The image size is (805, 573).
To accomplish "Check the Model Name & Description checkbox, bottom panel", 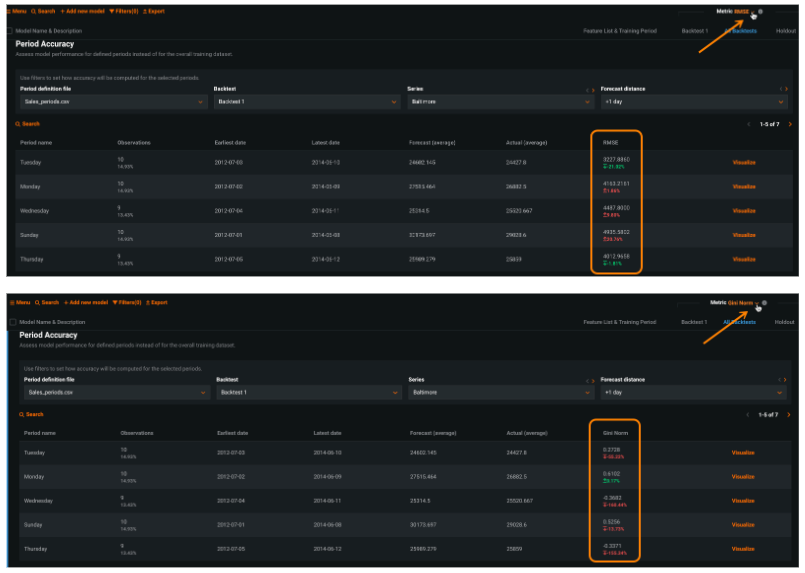I will [11, 322].
